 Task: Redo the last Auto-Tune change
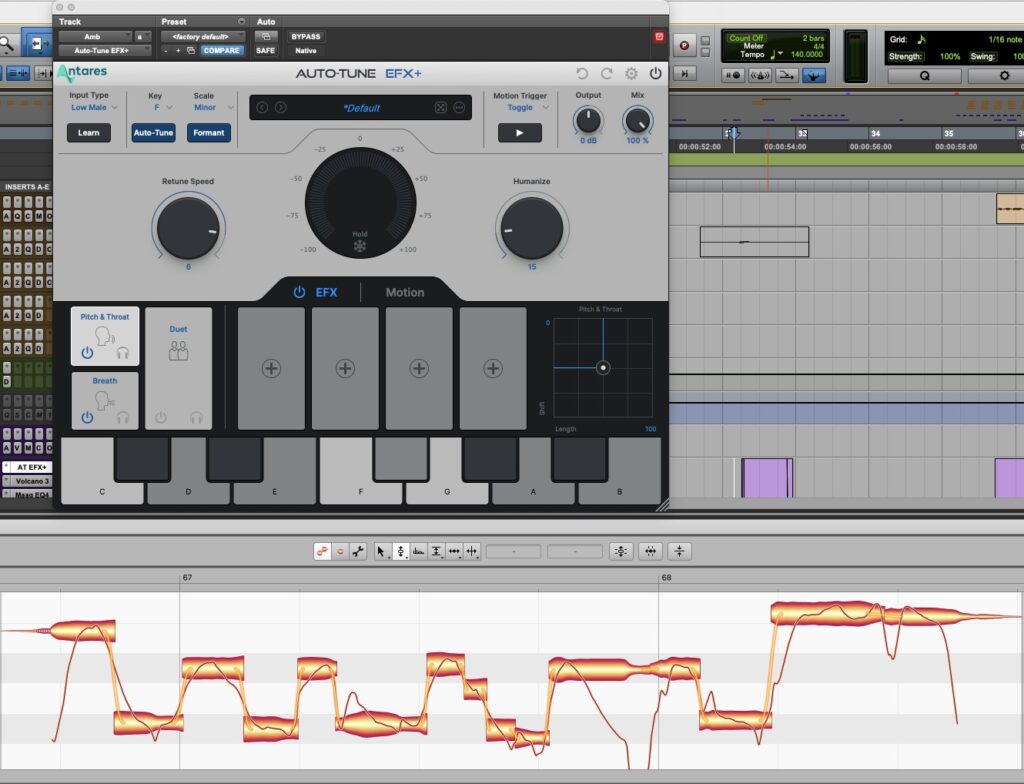607,74
